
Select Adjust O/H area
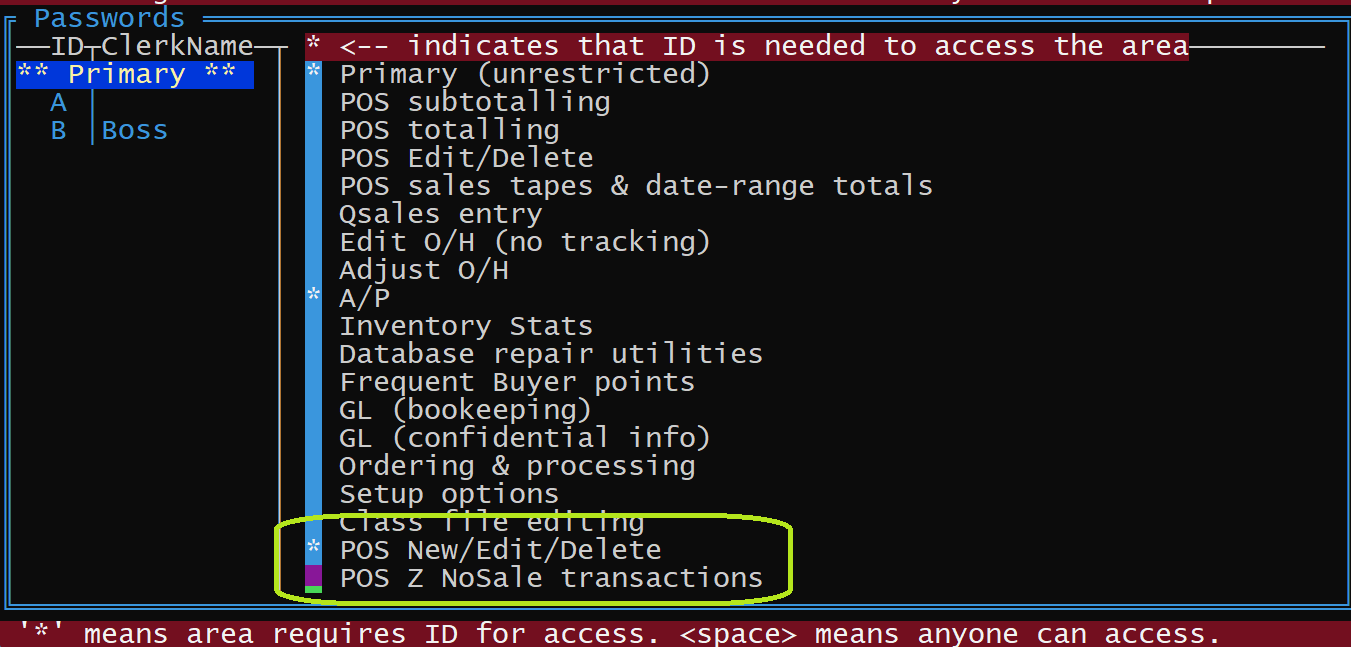tap(423, 271)
